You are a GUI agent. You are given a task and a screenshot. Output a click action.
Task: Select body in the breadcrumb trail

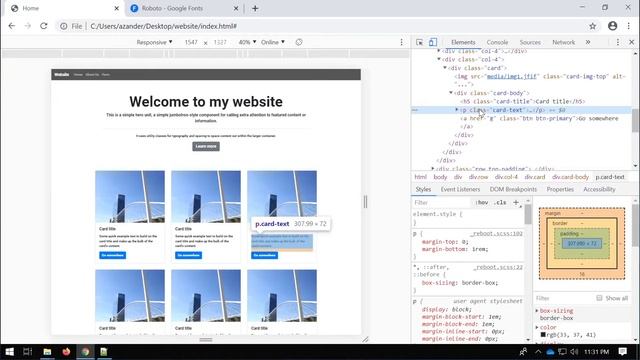440,177
